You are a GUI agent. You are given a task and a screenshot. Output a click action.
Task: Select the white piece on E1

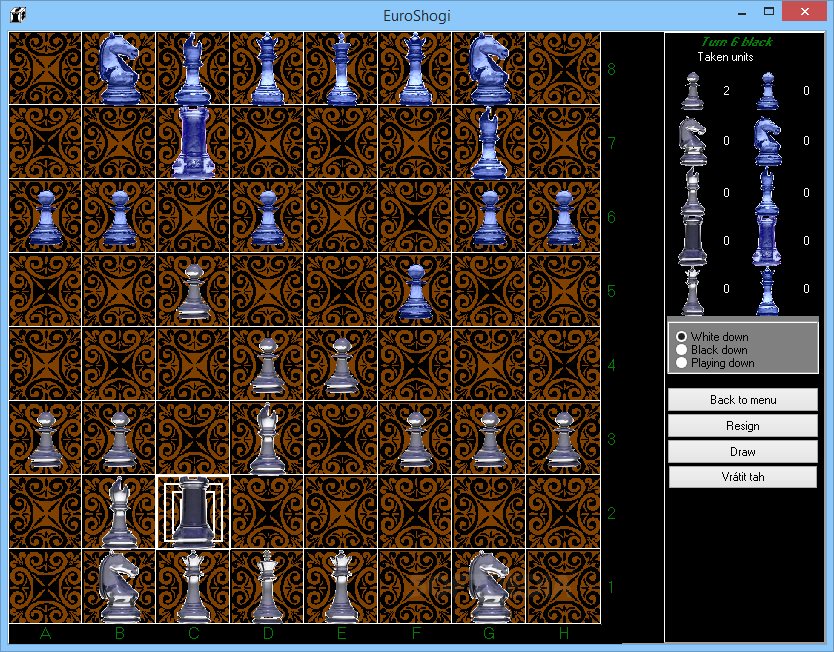click(341, 586)
